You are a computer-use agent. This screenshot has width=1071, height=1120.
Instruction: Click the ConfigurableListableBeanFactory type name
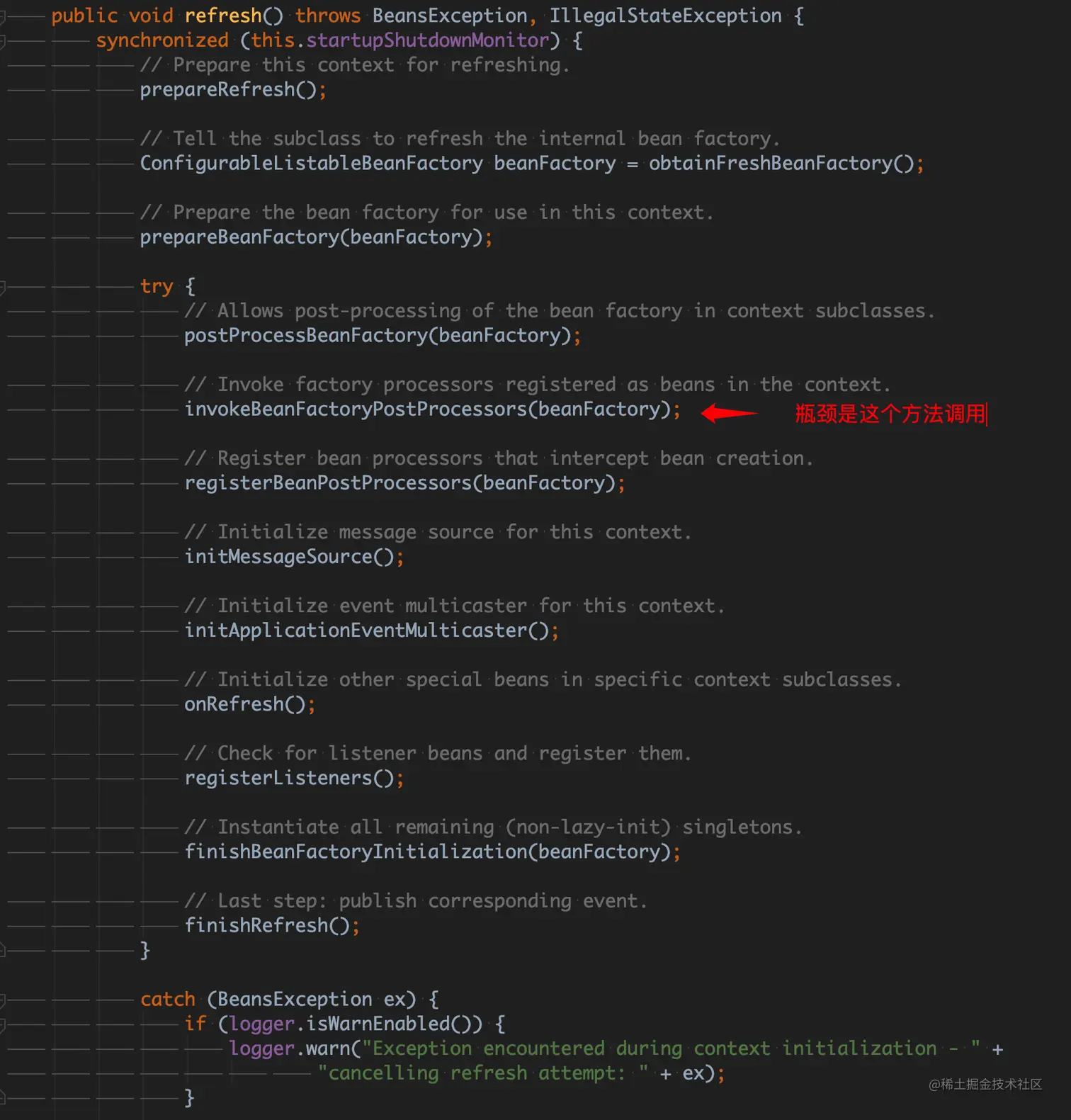311,164
